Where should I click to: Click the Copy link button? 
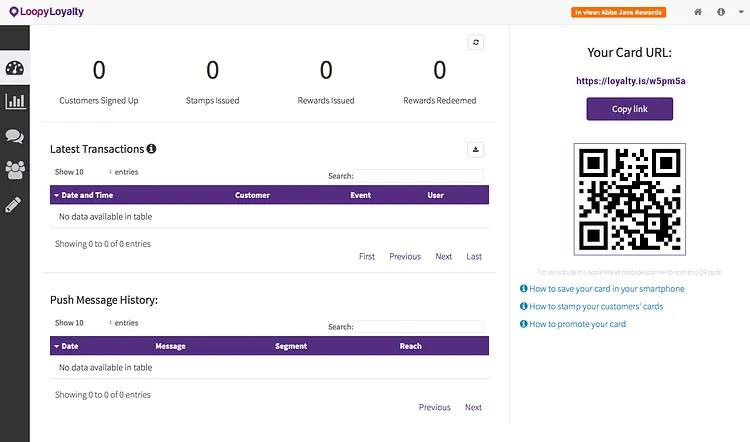629,109
